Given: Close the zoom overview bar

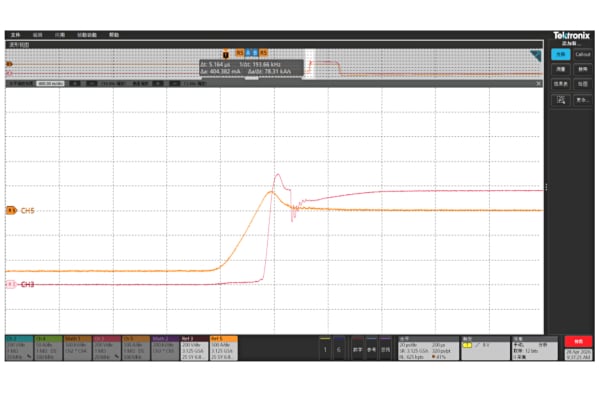Looking at the screenshot, I should pyautogui.click(x=538, y=83).
